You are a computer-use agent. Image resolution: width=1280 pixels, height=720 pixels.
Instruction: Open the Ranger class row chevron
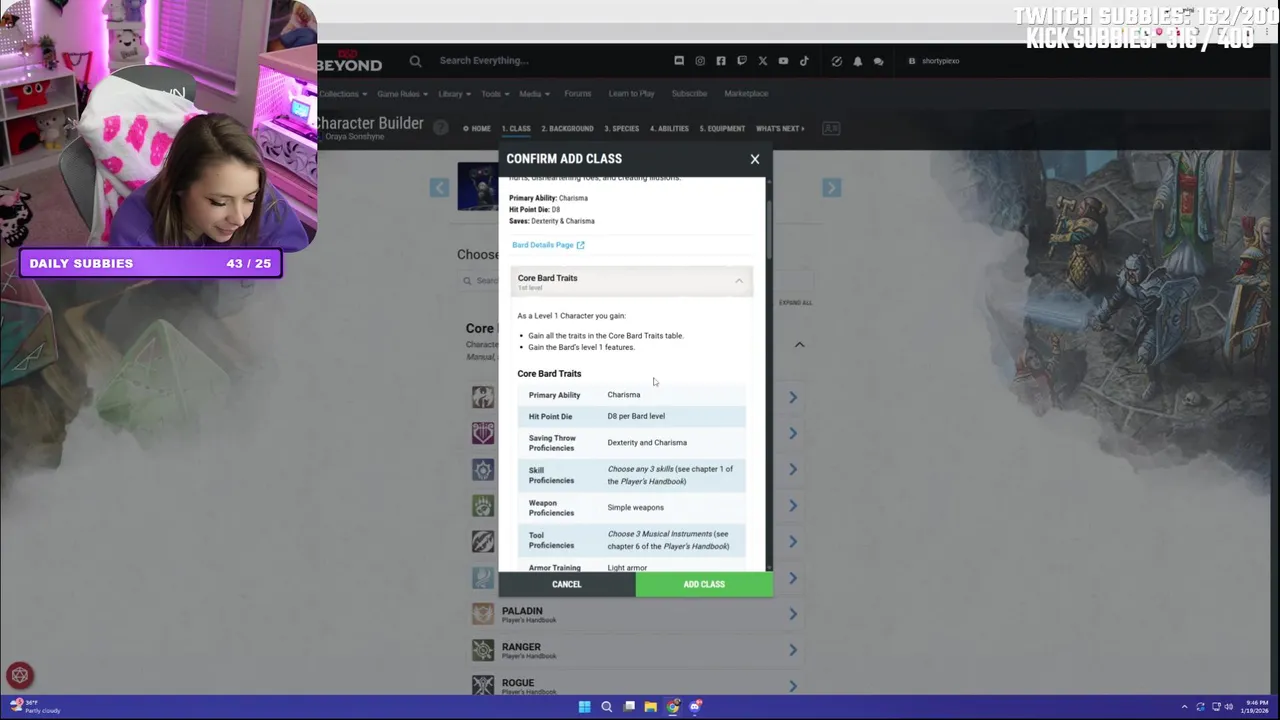[x=793, y=650]
